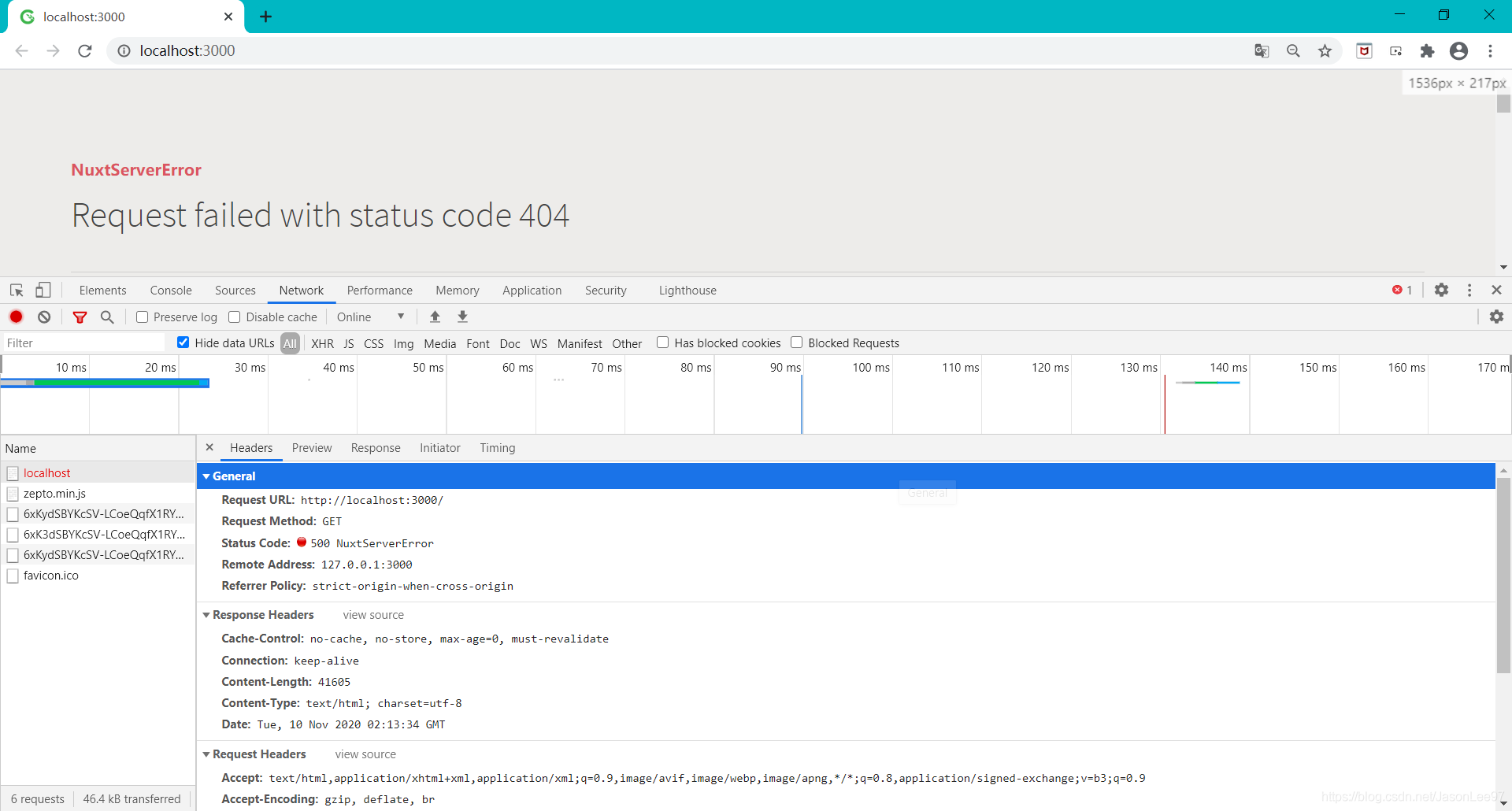
Task: Check Blocked Requests
Action: tap(796, 342)
